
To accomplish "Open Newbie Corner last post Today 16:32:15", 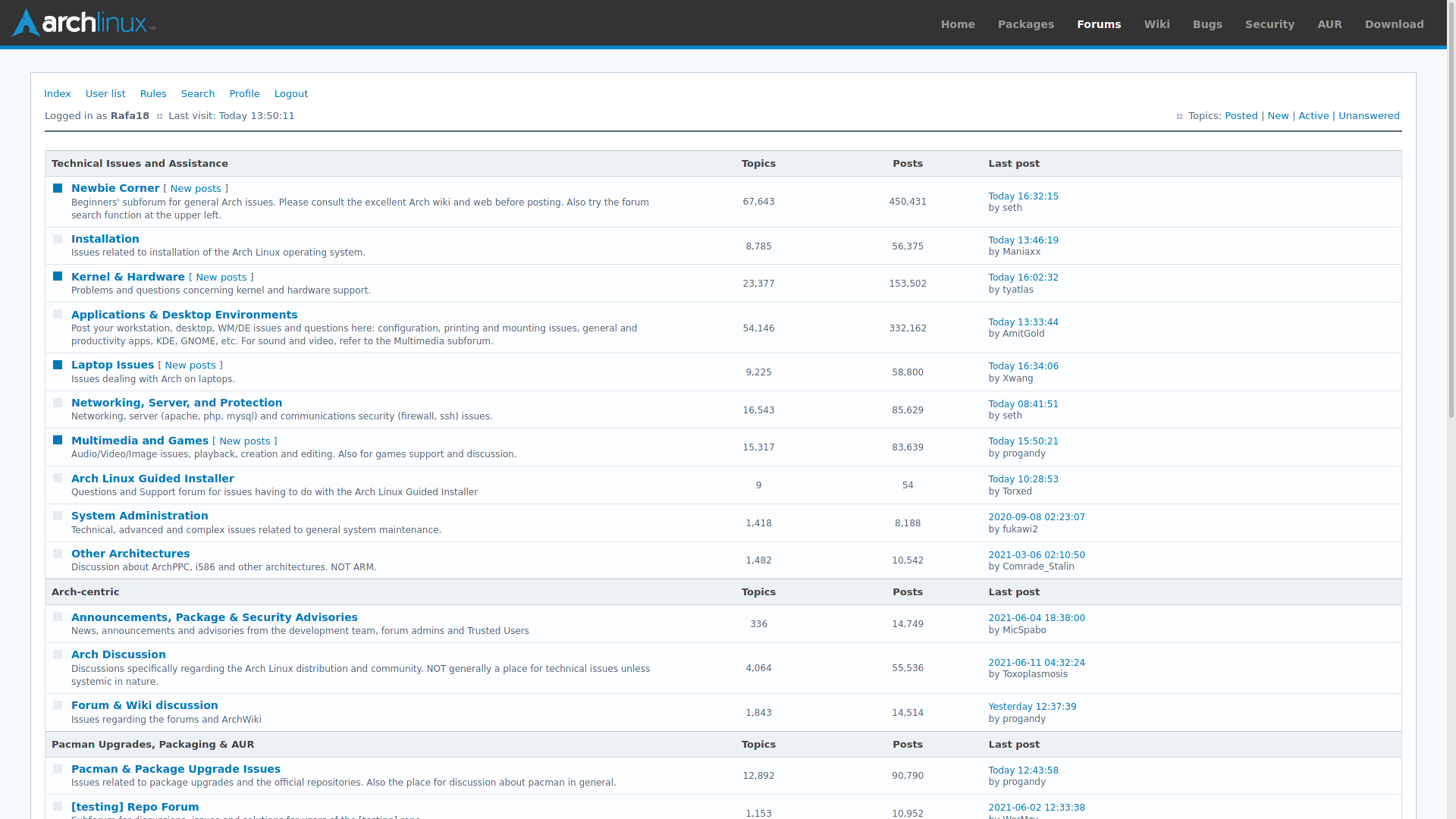I will click(1023, 196).
